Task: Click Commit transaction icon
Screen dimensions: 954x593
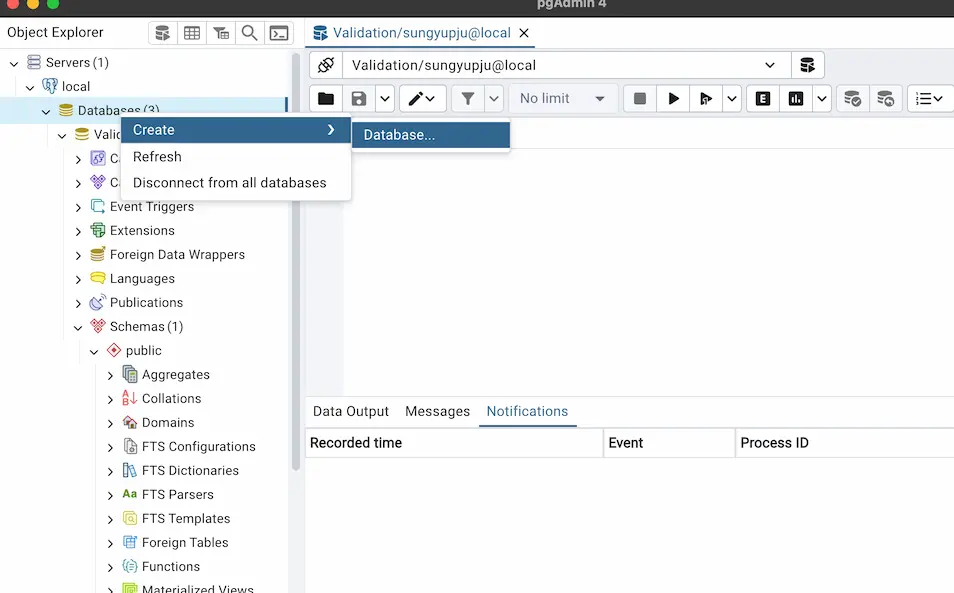Action: tap(852, 99)
